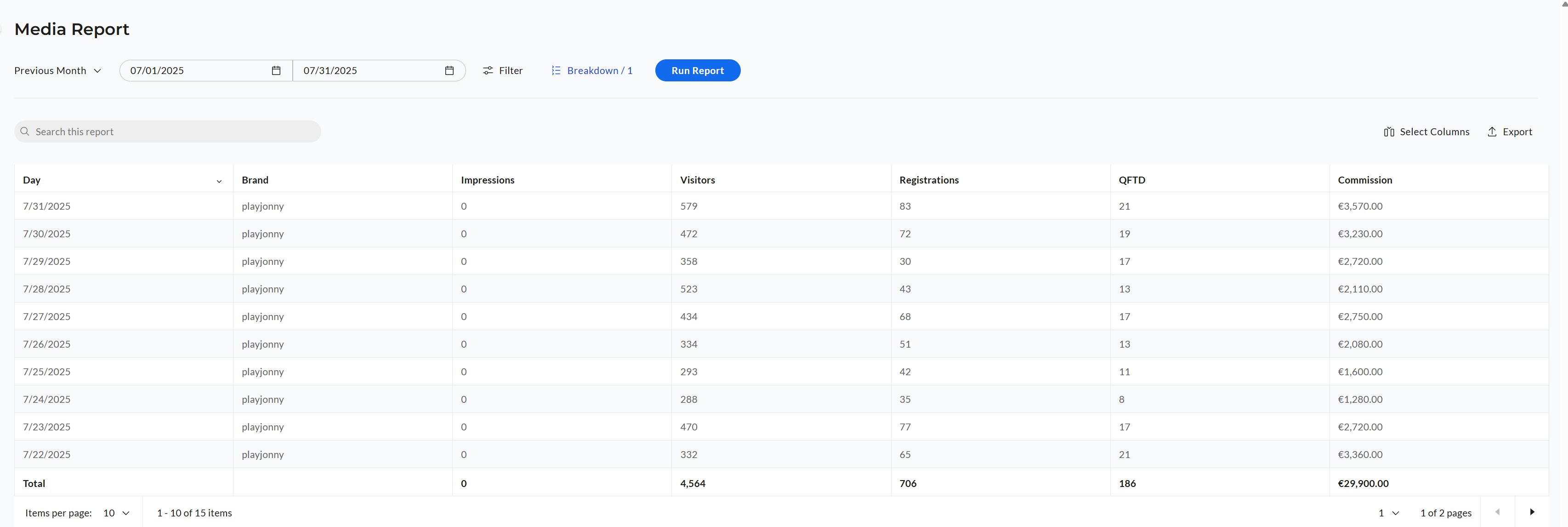
Task: Sort by the QFTD column header
Action: [1131, 180]
